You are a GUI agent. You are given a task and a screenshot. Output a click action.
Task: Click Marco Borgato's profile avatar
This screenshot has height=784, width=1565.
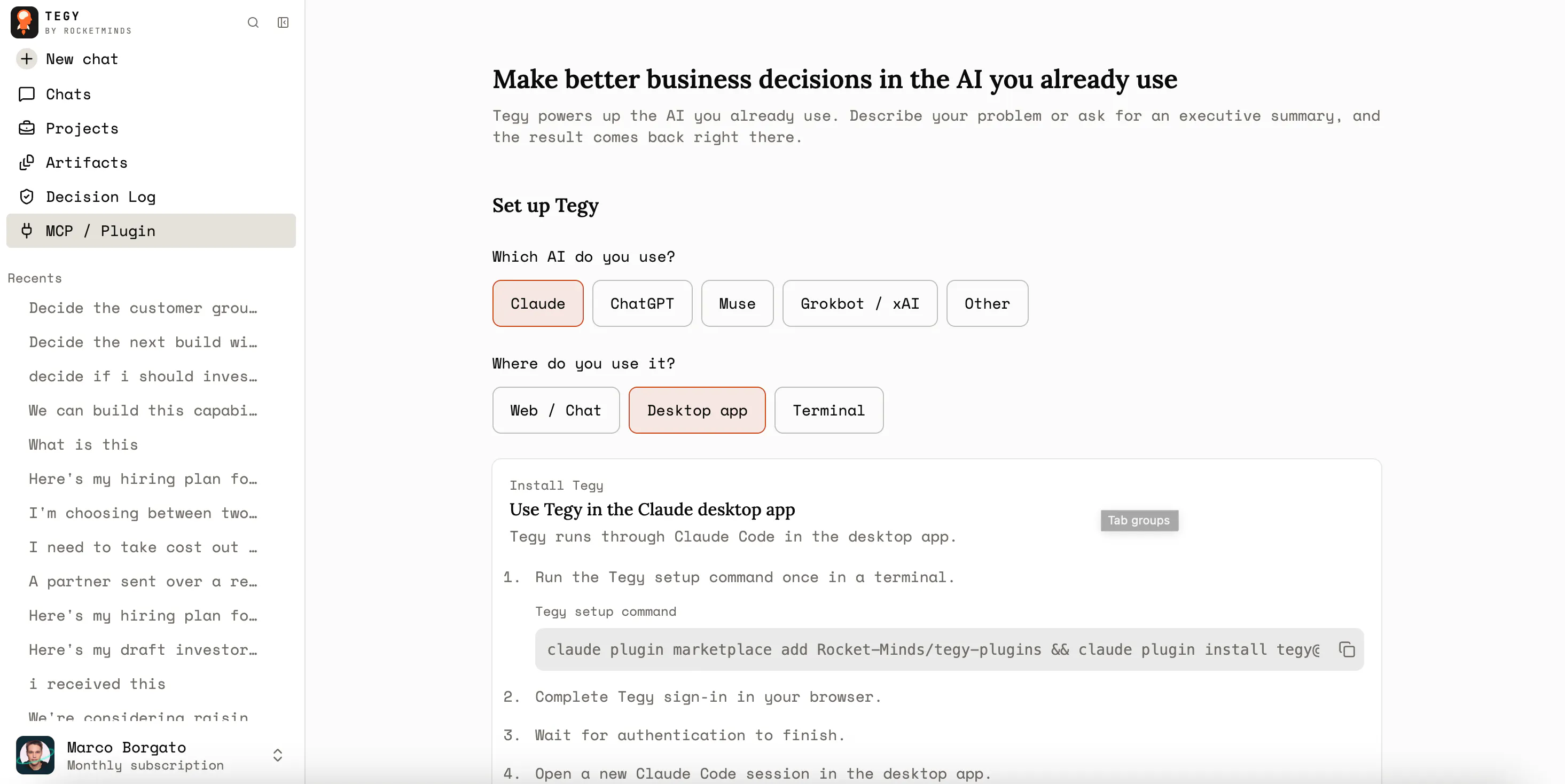(x=35, y=755)
